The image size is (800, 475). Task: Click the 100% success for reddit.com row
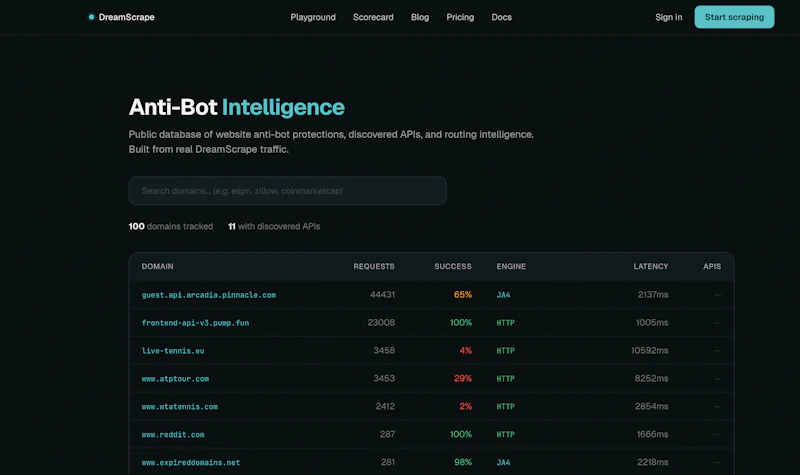(461, 434)
